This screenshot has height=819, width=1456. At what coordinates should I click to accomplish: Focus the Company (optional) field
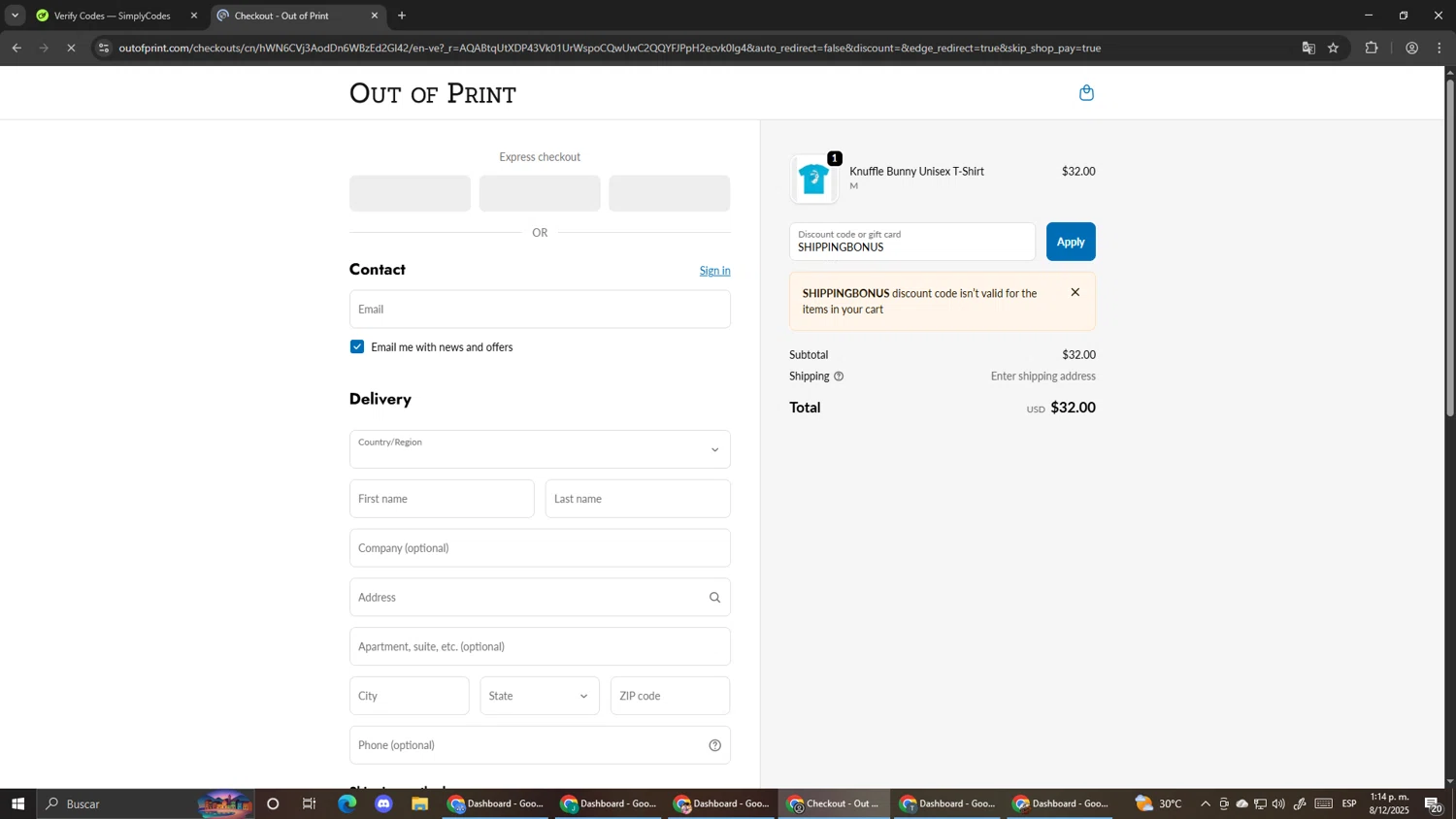tap(540, 548)
